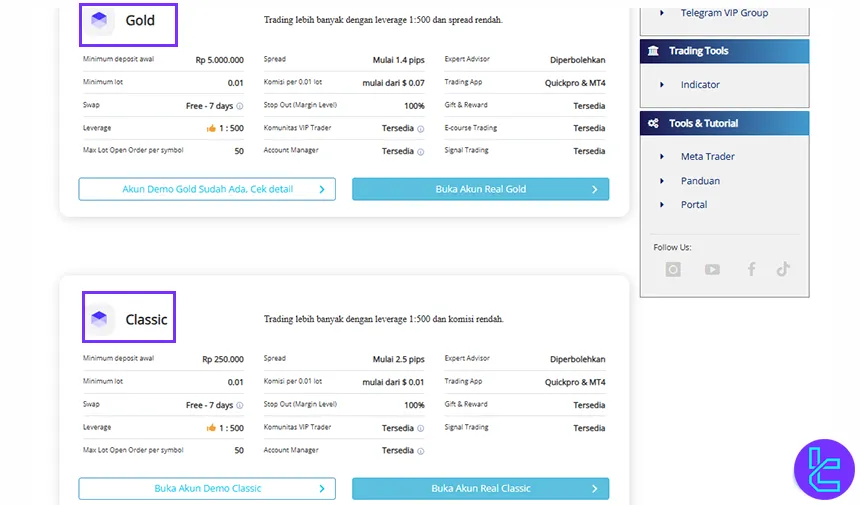Open the Facebook icon under Follow Us
Screen dimensions: 860x505
pyautogui.click(x=751, y=269)
